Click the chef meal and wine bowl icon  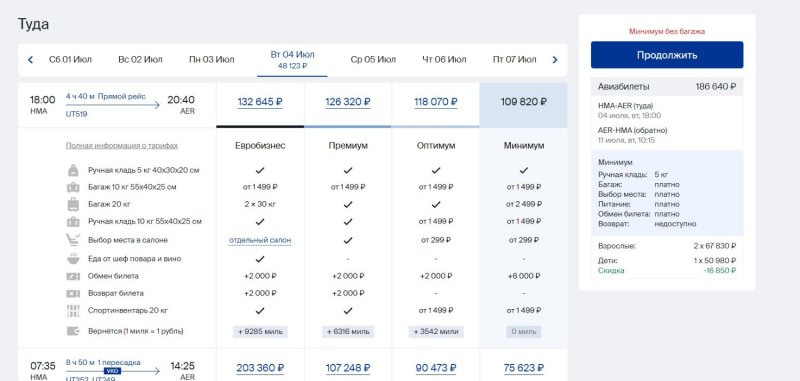[73, 259]
